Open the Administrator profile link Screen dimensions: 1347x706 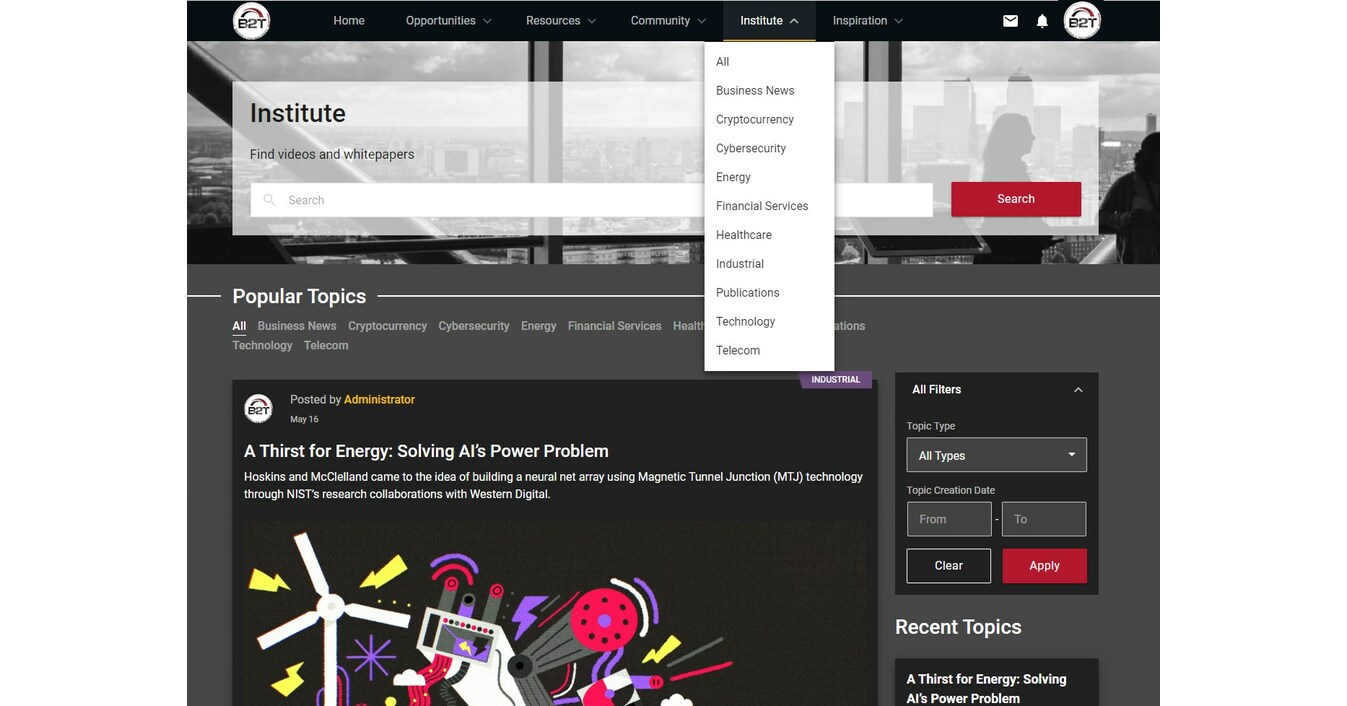click(x=379, y=399)
